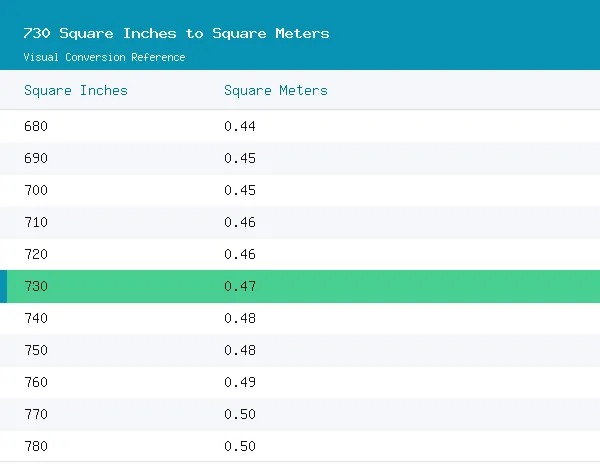600x466 pixels.
Task: Select the 760 square inches cell
Action: [x=36, y=382]
